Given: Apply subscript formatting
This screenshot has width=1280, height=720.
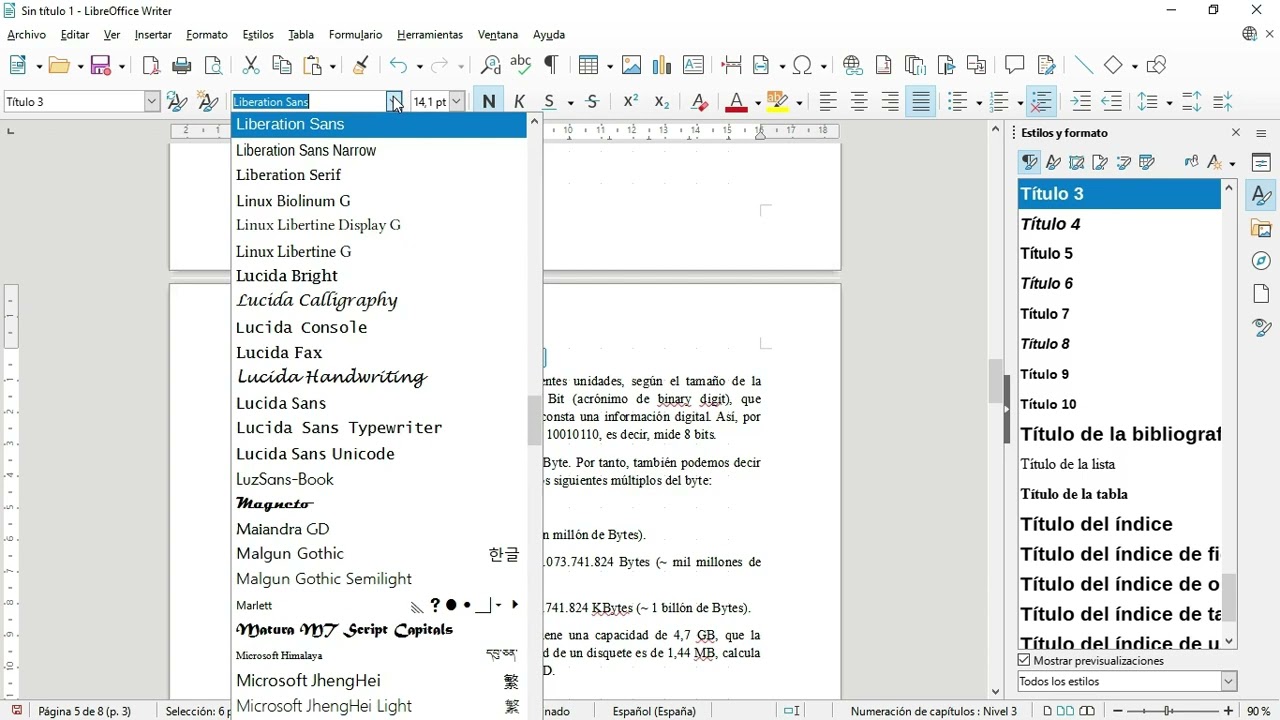Looking at the screenshot, I should (662, 102).
